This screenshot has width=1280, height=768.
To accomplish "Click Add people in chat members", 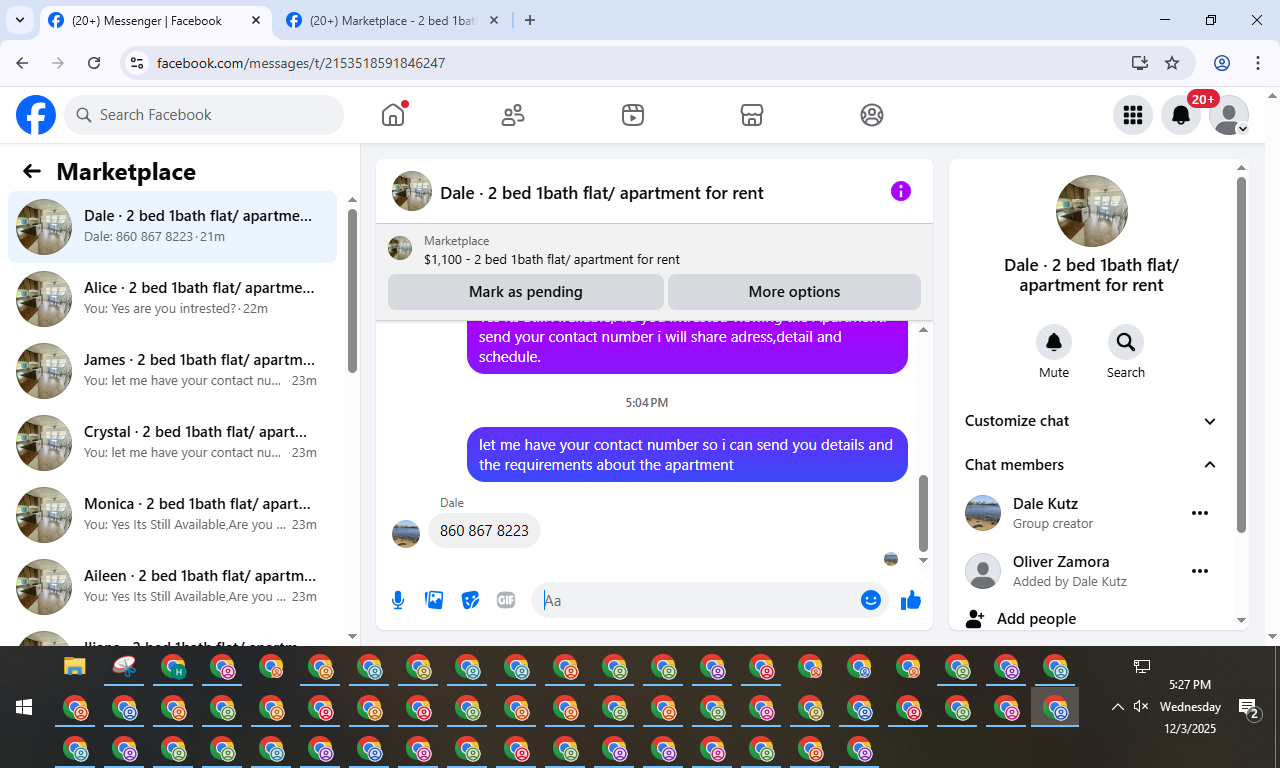I will pyautogui.click(x=1036, y=619).
